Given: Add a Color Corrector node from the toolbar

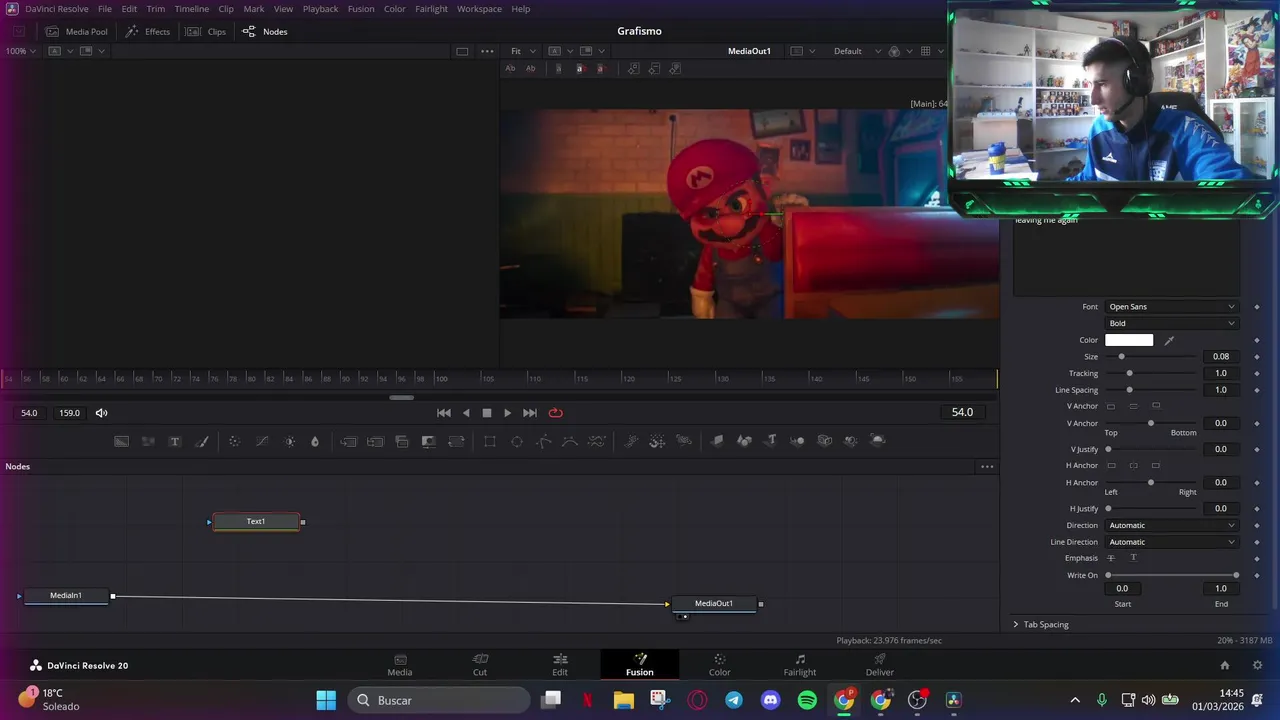Looking at the screenshot, I should pos(234,441).
